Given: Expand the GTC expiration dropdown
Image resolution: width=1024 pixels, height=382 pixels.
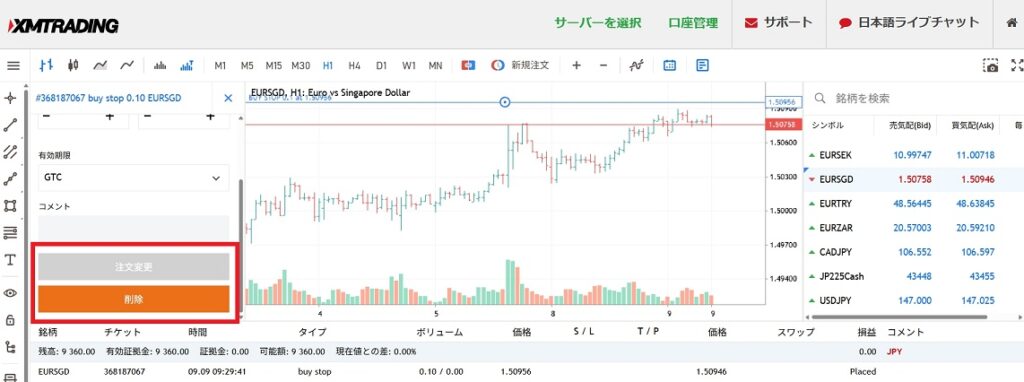Looking at the screenshot, I should [134, 178].
